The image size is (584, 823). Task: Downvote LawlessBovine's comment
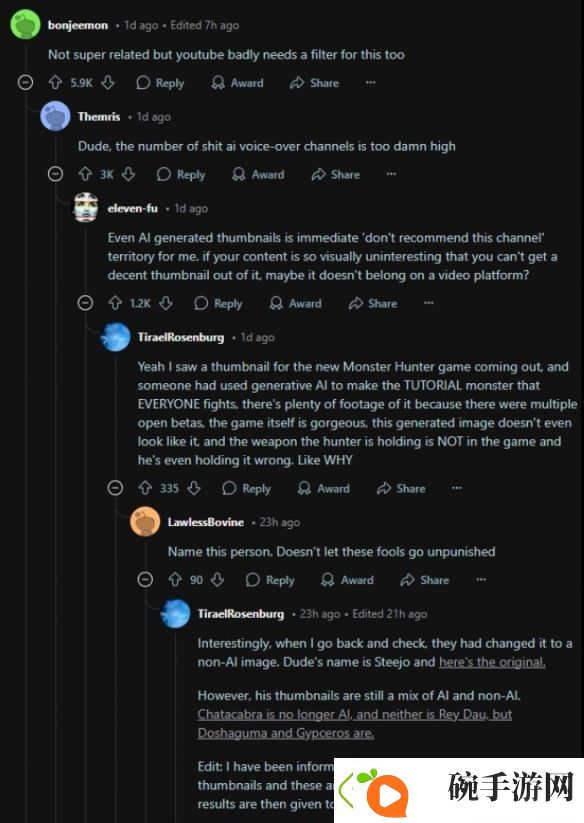[x=217, y=580]
